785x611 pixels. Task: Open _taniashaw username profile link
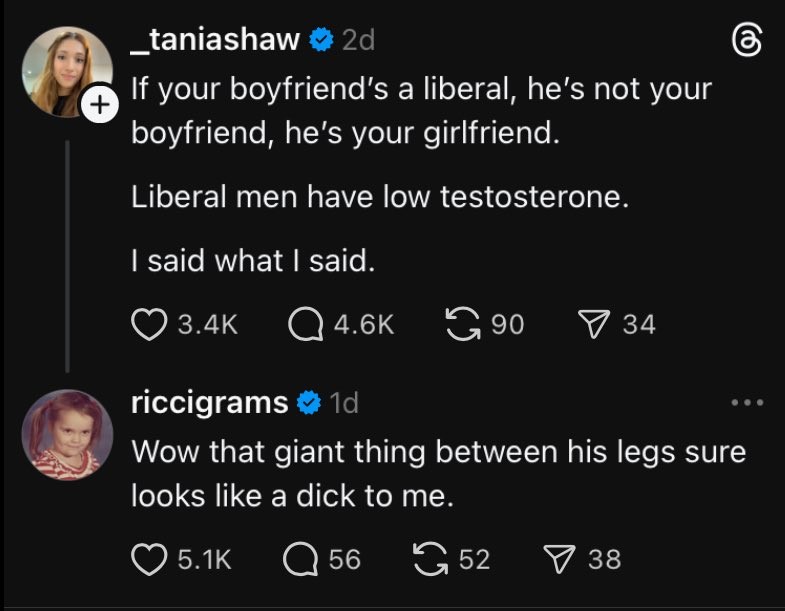(216, 40)
